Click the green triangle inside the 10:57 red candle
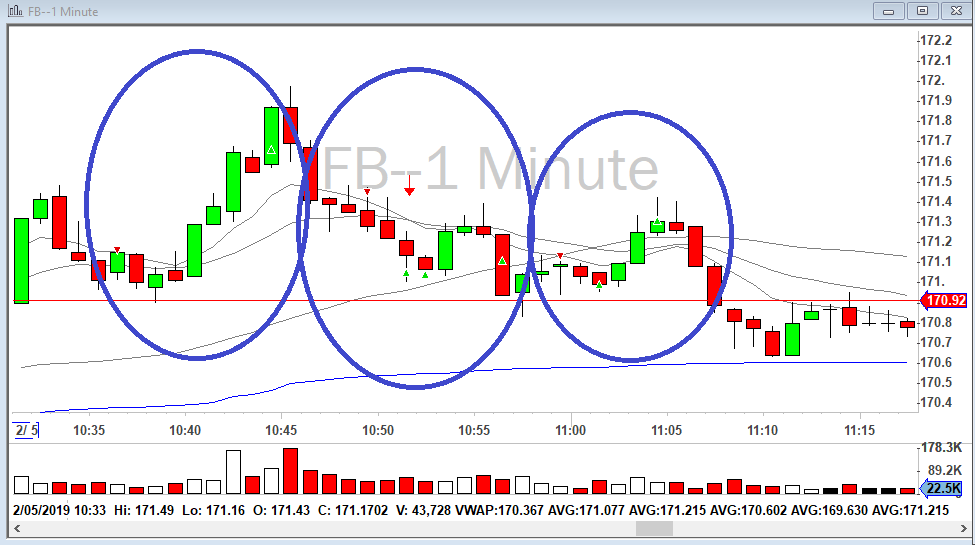This screenshot has width=975, height=545. tap(502, 261)
